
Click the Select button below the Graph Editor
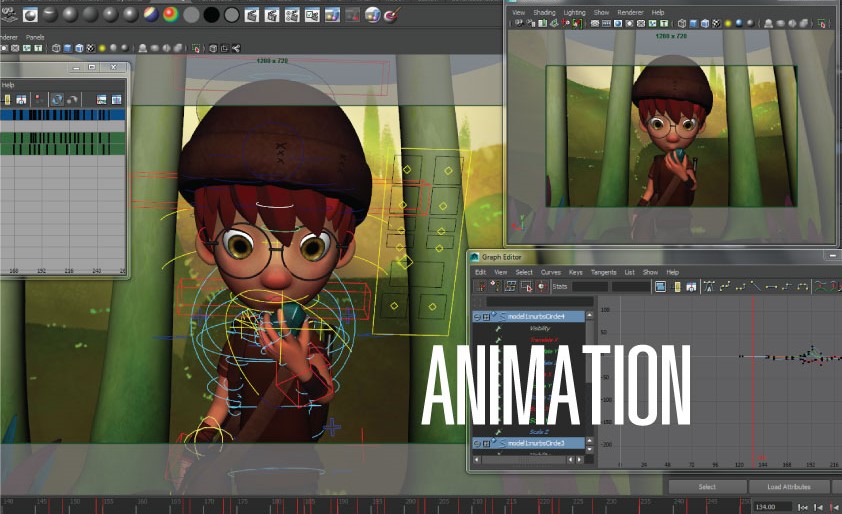(707, 487)
